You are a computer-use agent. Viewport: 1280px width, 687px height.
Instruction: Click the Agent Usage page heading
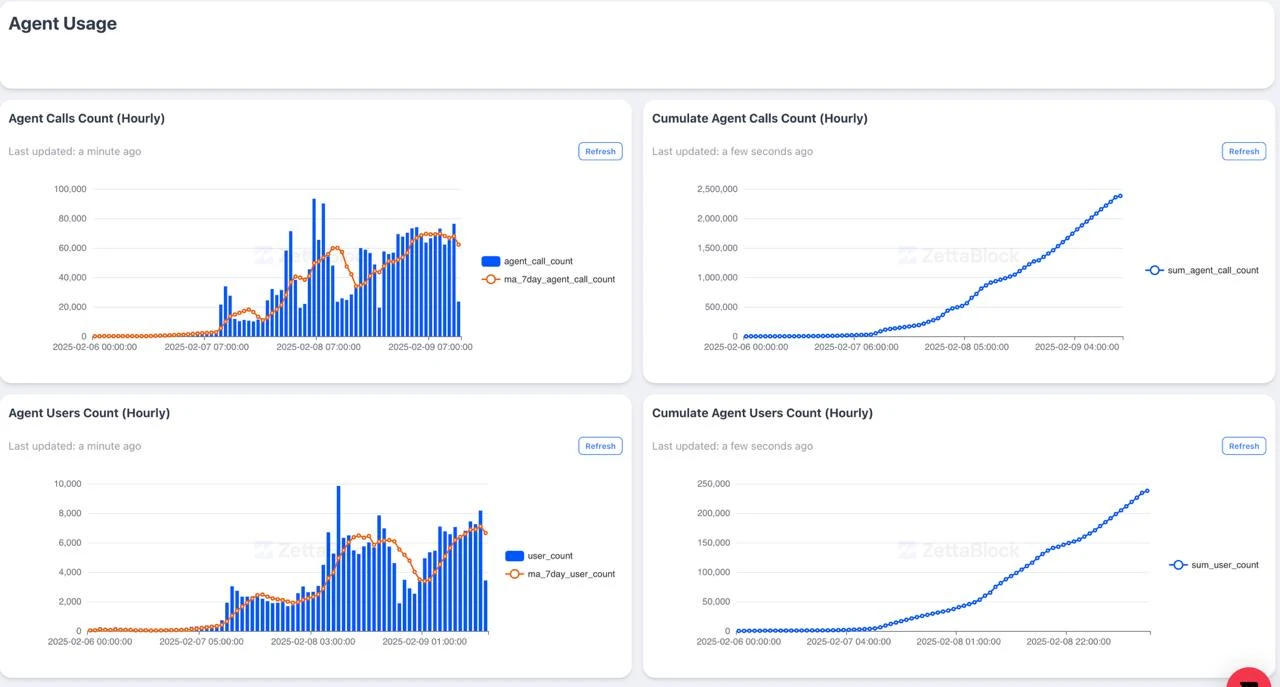point(63,24)
